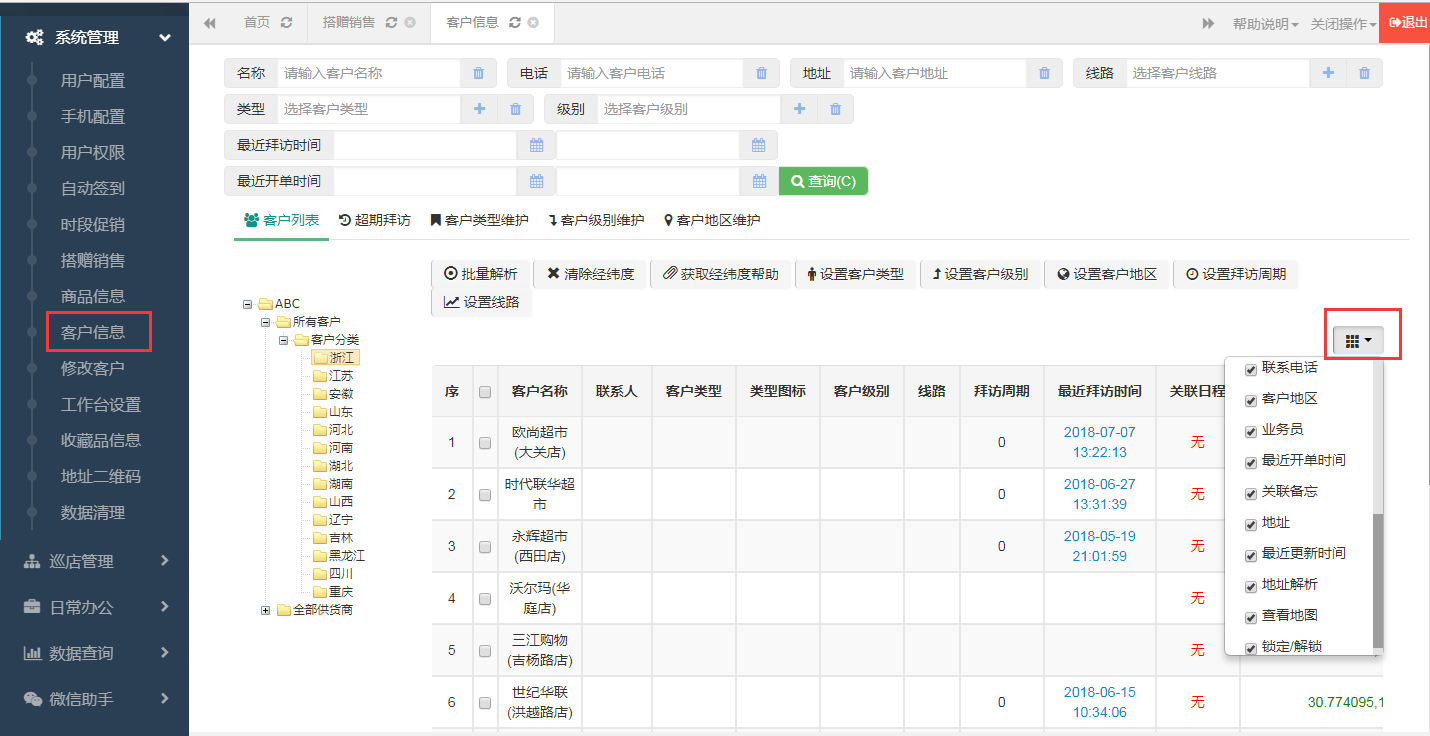This screenshot has width=1430, height=736.
Task: Click the 设置客户类型 button
Action: (856, 274)
